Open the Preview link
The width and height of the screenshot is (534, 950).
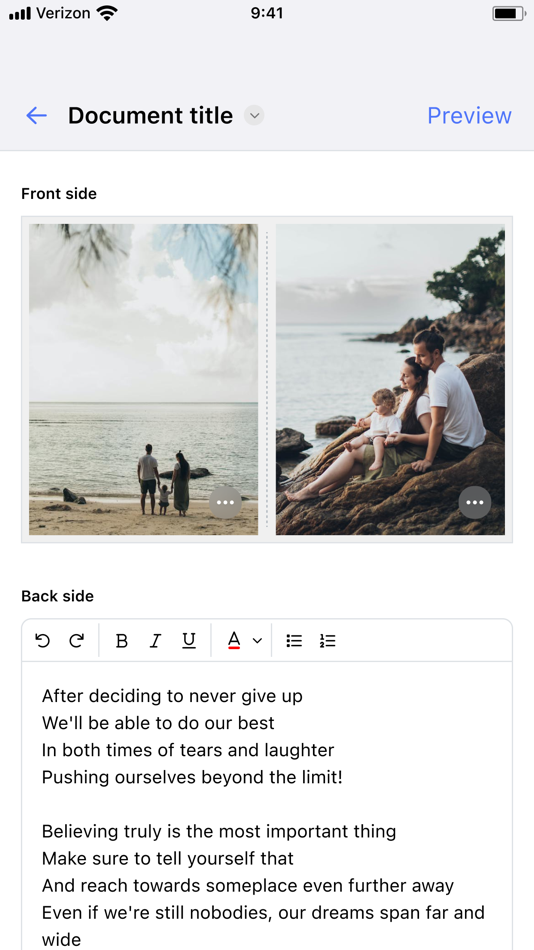tap(469, 115)
